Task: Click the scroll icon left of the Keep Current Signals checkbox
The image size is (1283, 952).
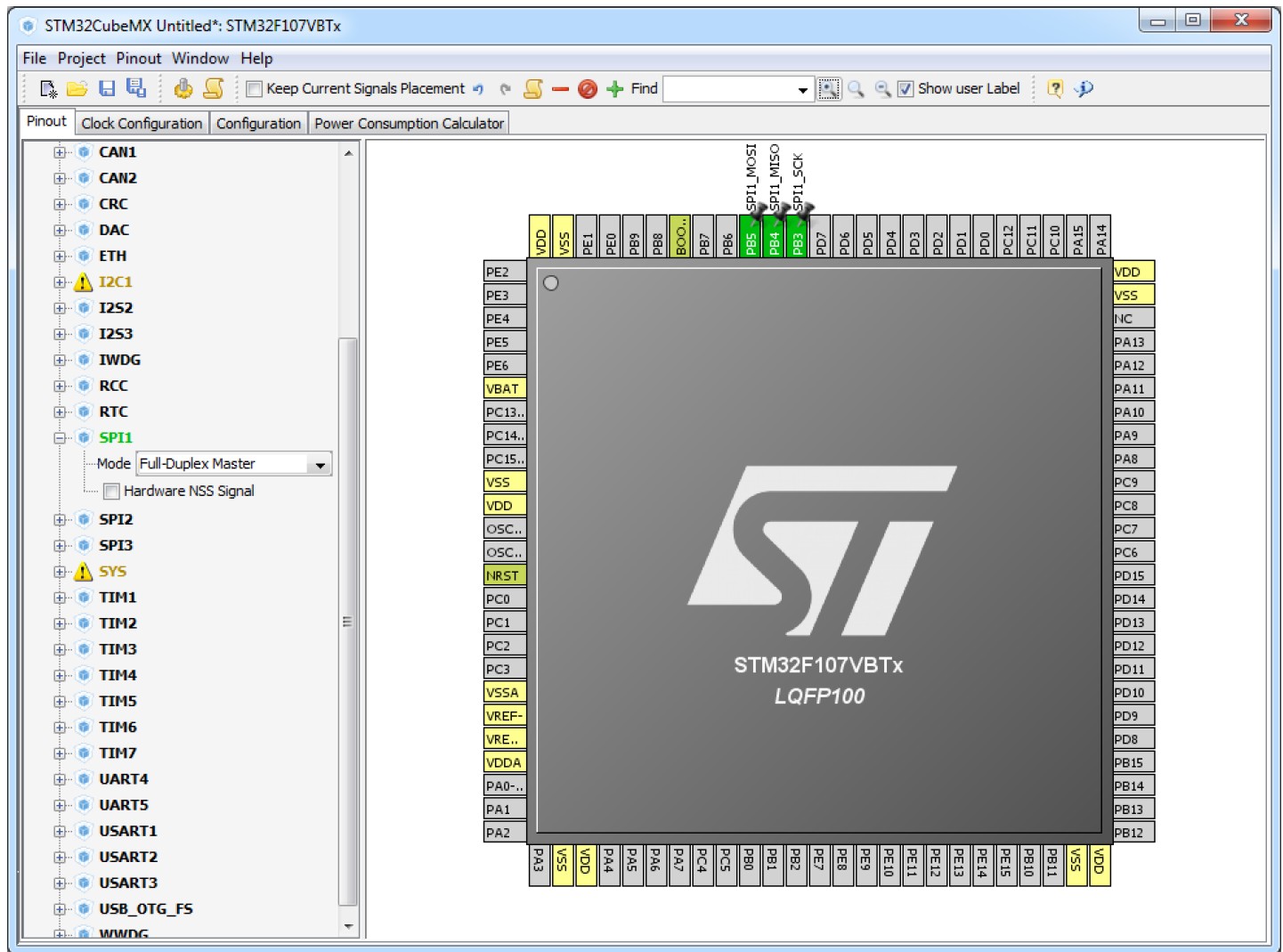Action: point(214,88)
